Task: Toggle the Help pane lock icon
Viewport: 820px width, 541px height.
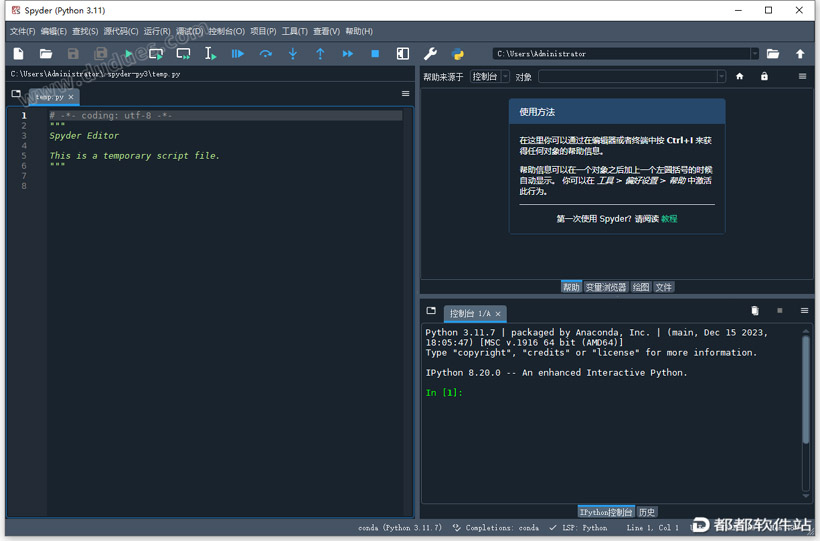Action: click(764, 76)
